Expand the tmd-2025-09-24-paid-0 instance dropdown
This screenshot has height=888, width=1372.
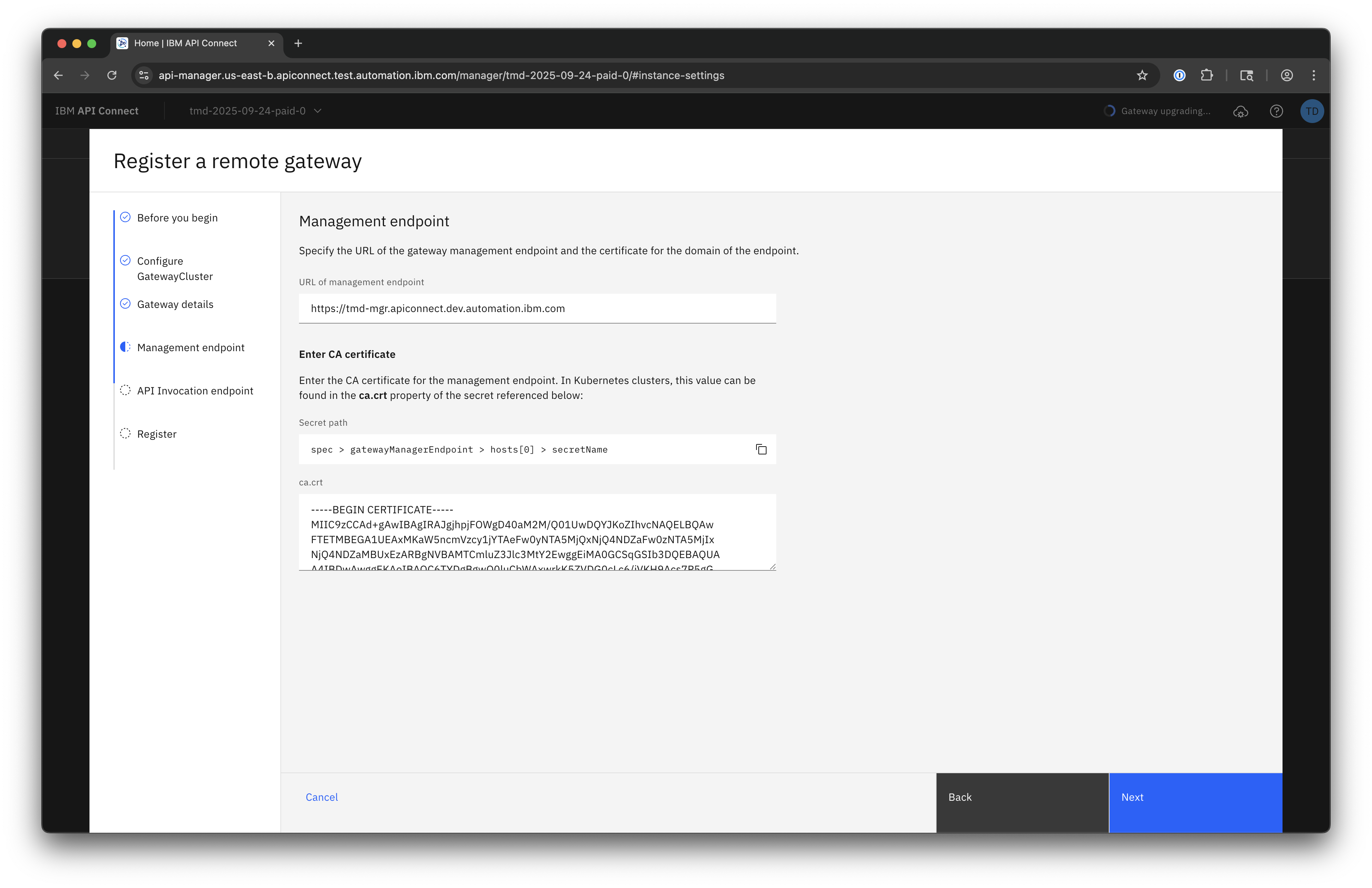point(255,111)
